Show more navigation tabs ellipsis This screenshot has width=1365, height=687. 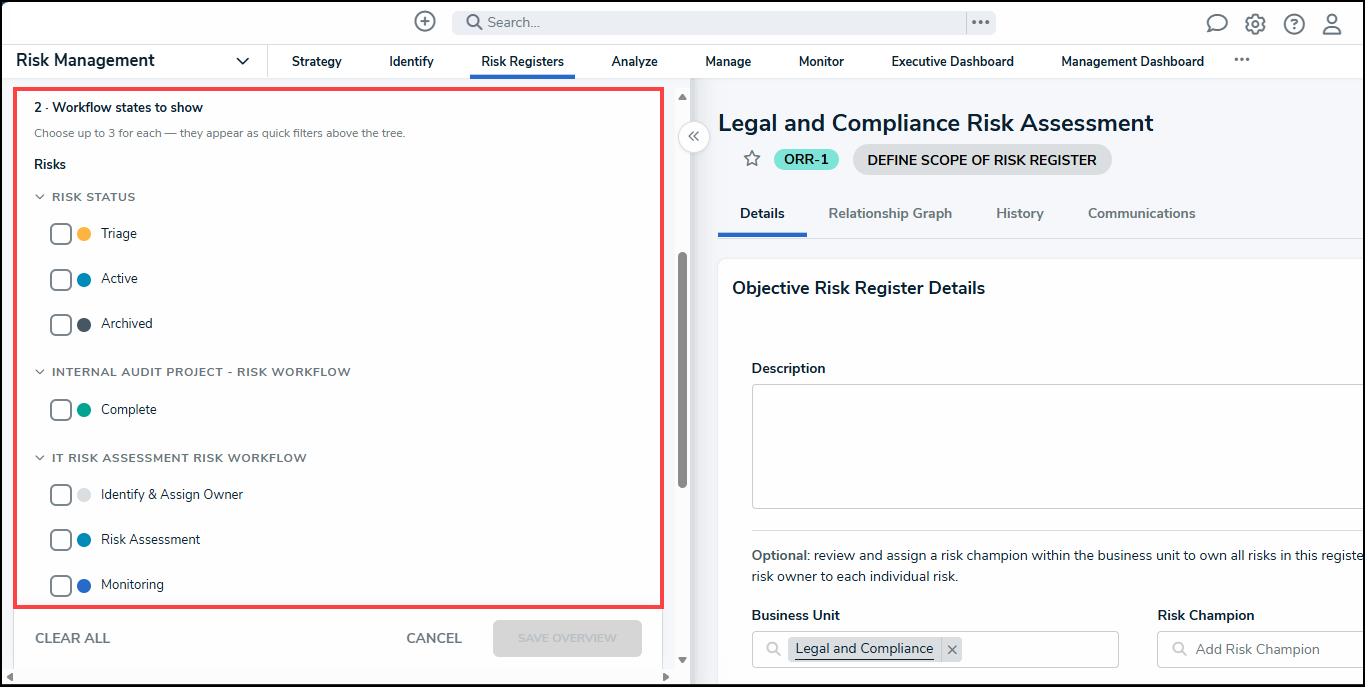1242,60
